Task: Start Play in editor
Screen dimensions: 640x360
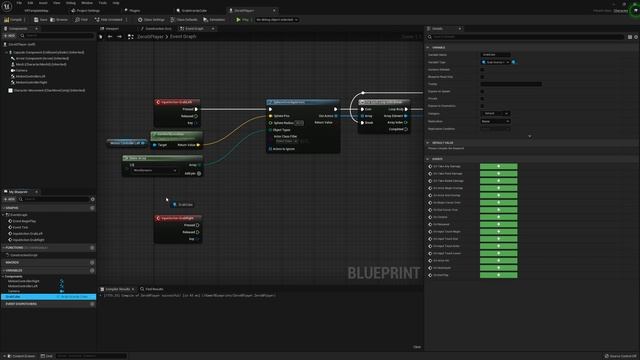Action: click(242, 20)
